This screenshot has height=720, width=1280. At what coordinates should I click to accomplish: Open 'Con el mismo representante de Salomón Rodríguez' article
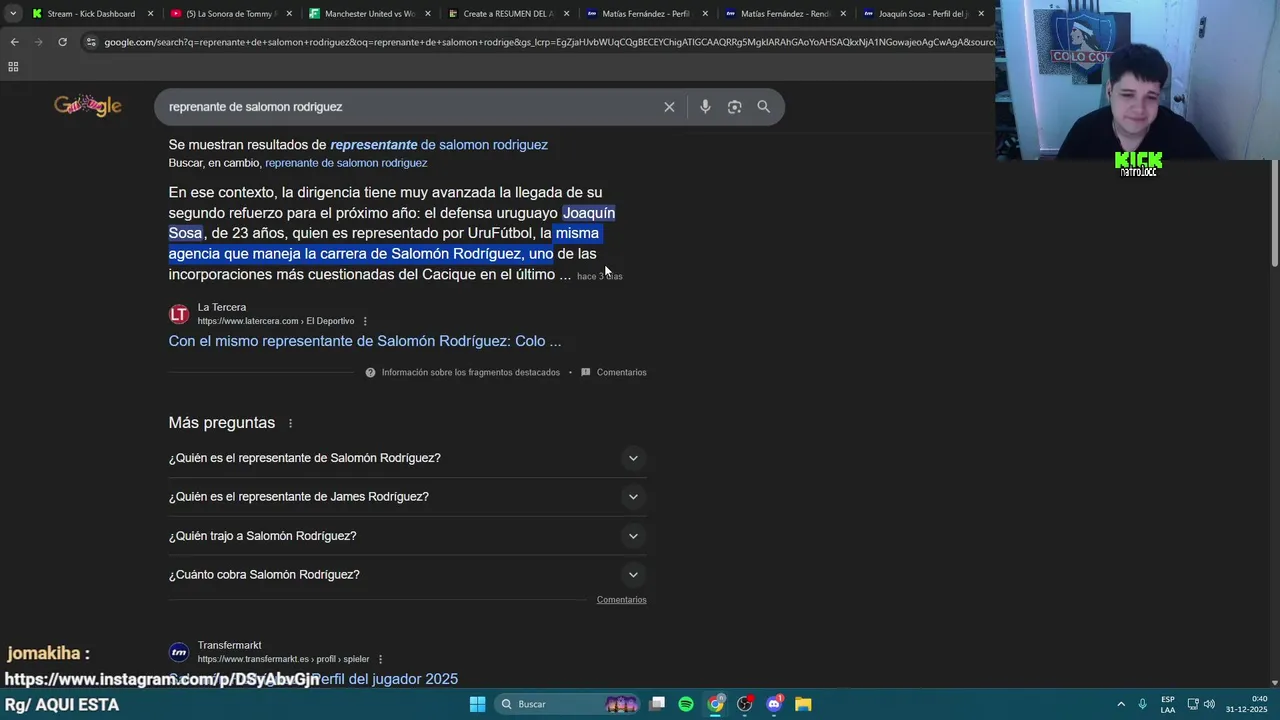[x=365, y=341]
